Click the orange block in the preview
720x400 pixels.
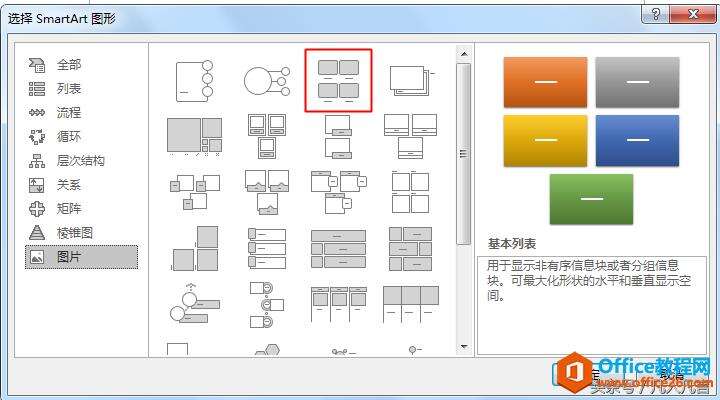coord(546,82)
